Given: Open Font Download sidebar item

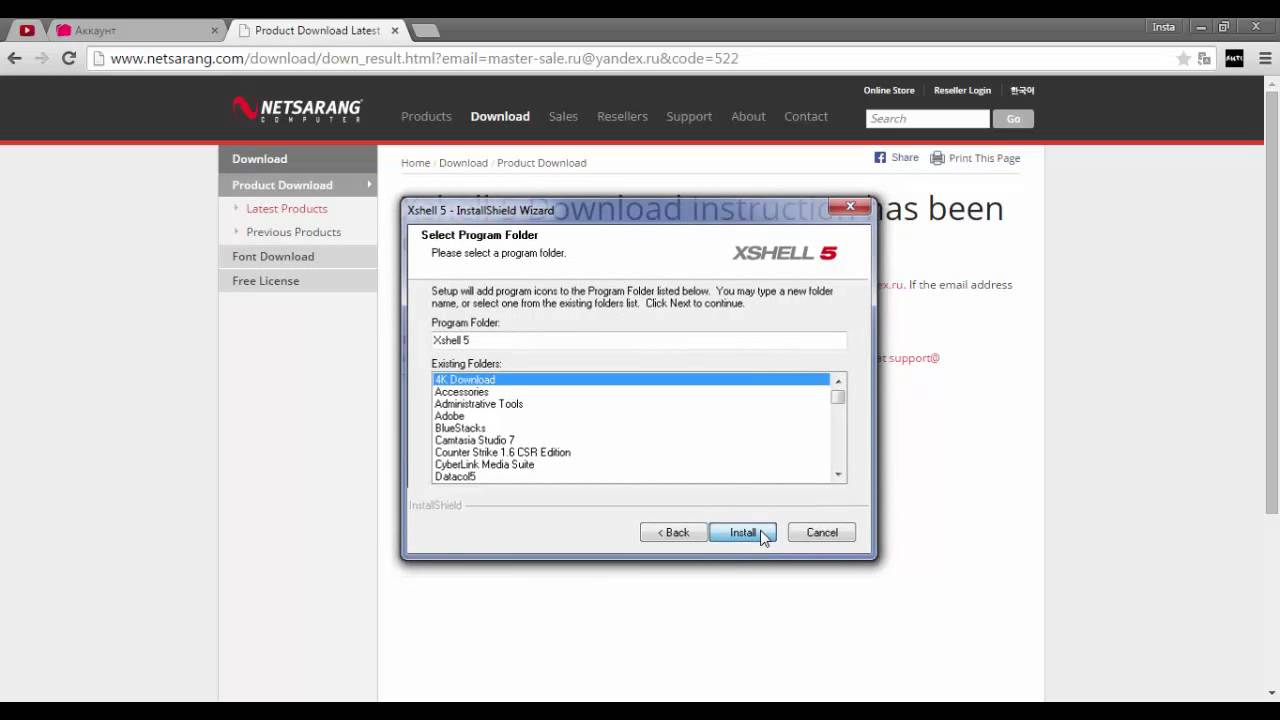Looking at the screenshot, I should (x=298, y=257).
